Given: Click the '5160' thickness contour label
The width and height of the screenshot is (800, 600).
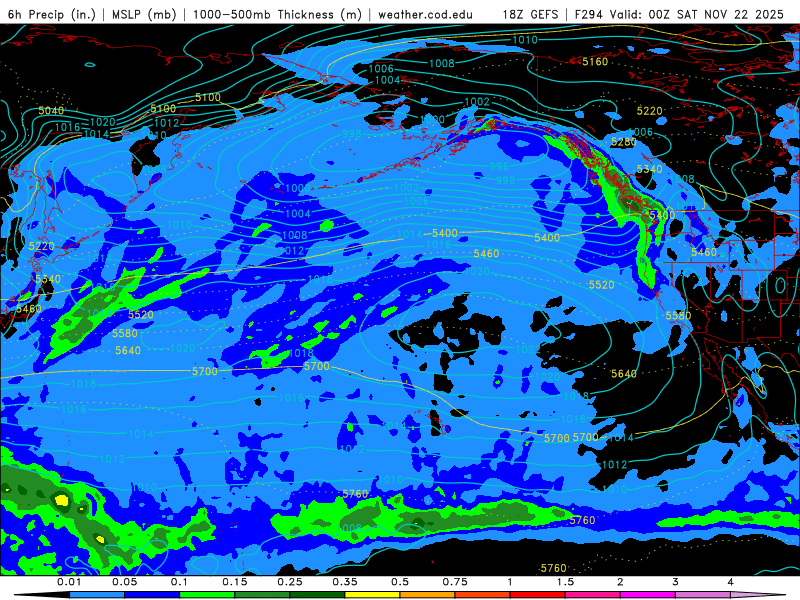Looking at the screenshot, I should pos(595,62).
